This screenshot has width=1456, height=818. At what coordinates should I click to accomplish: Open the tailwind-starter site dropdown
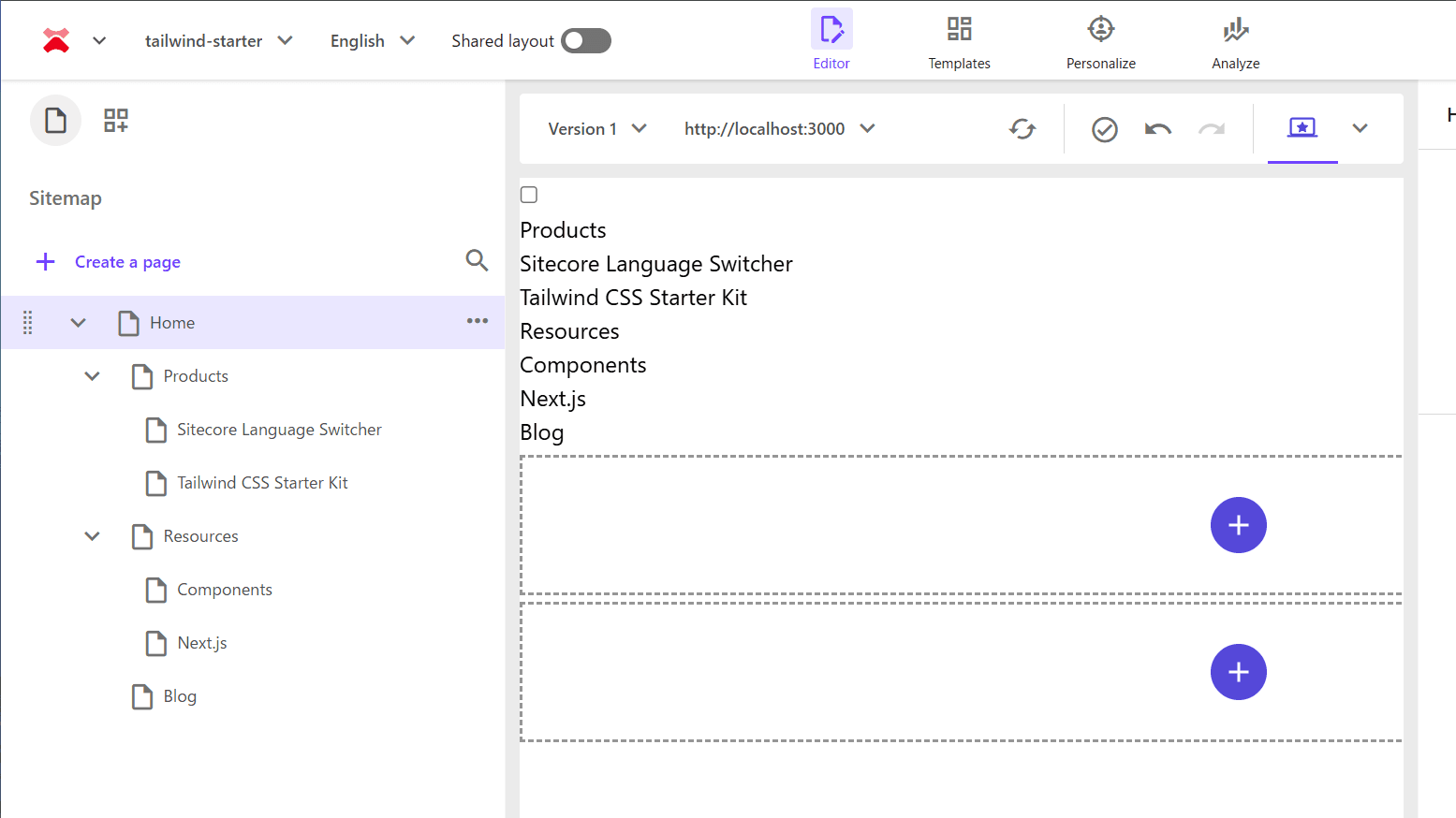tap(218, 41)
